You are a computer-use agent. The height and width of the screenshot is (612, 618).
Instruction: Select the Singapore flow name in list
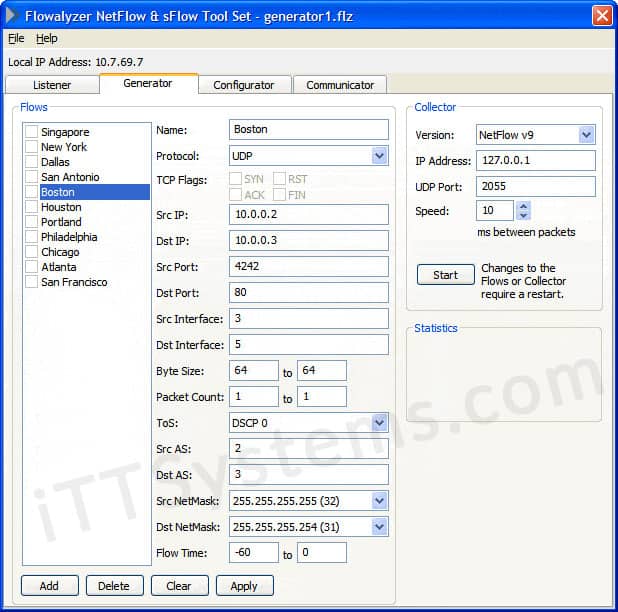[x=65, y=132]
